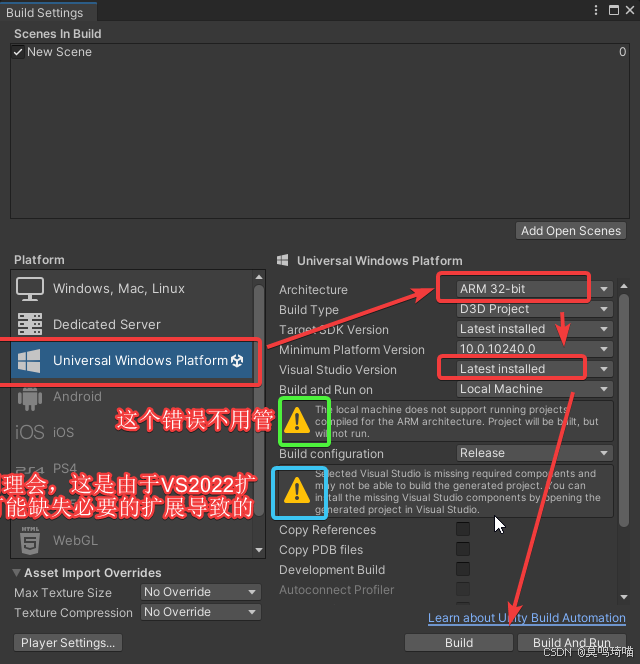Enable the Copy References checkbox

coord(463,529)
